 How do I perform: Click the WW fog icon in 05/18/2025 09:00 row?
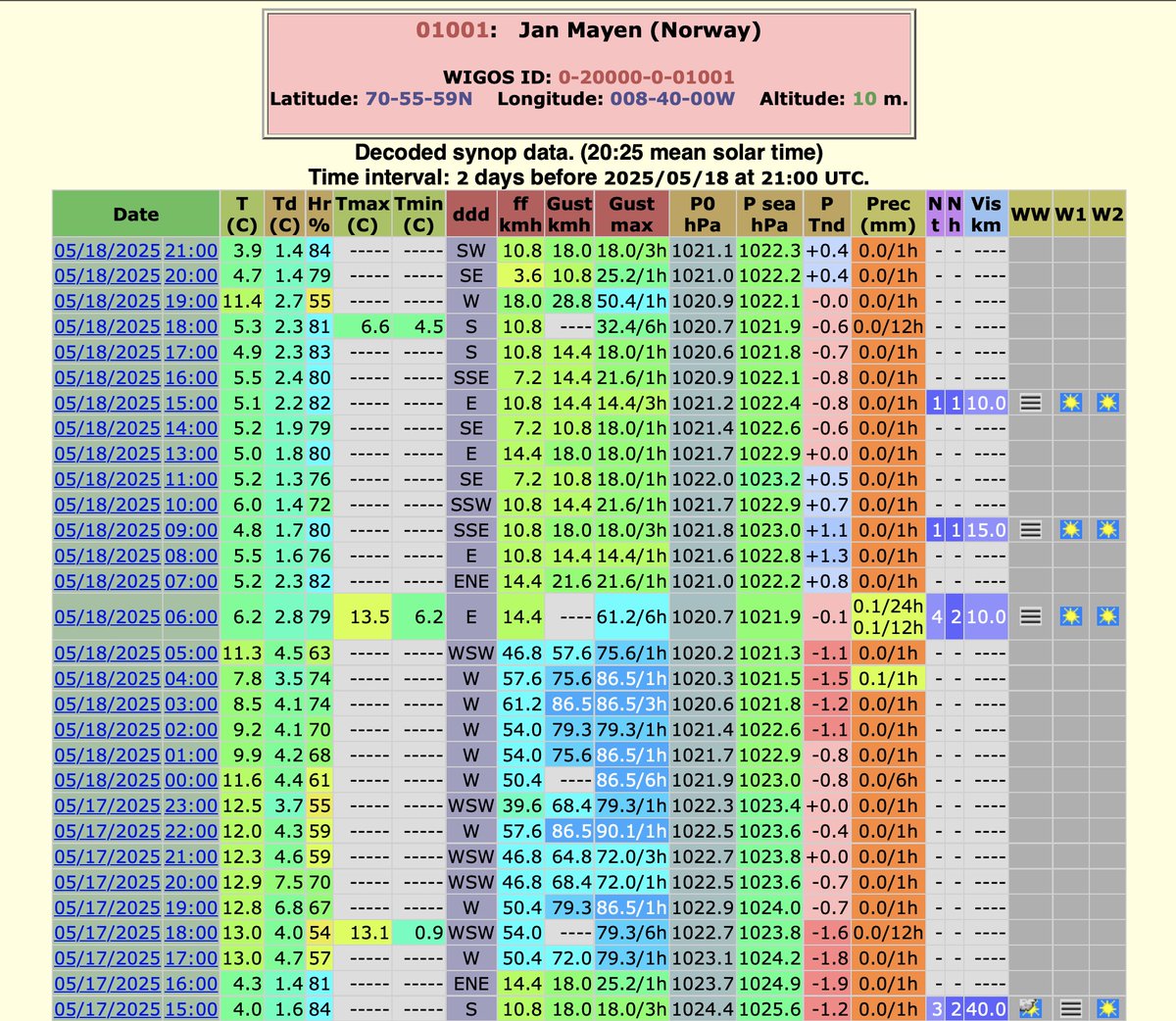click(1030, 530)
